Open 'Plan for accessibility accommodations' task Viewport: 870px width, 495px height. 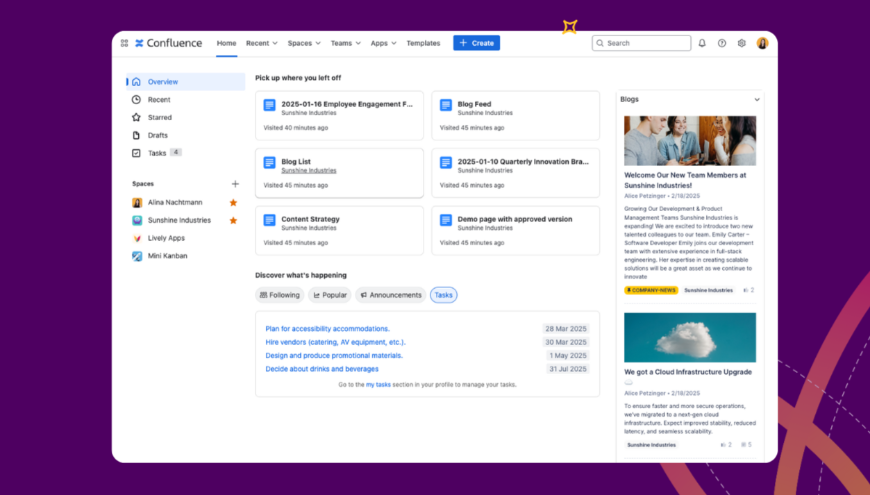coord(327,329)
